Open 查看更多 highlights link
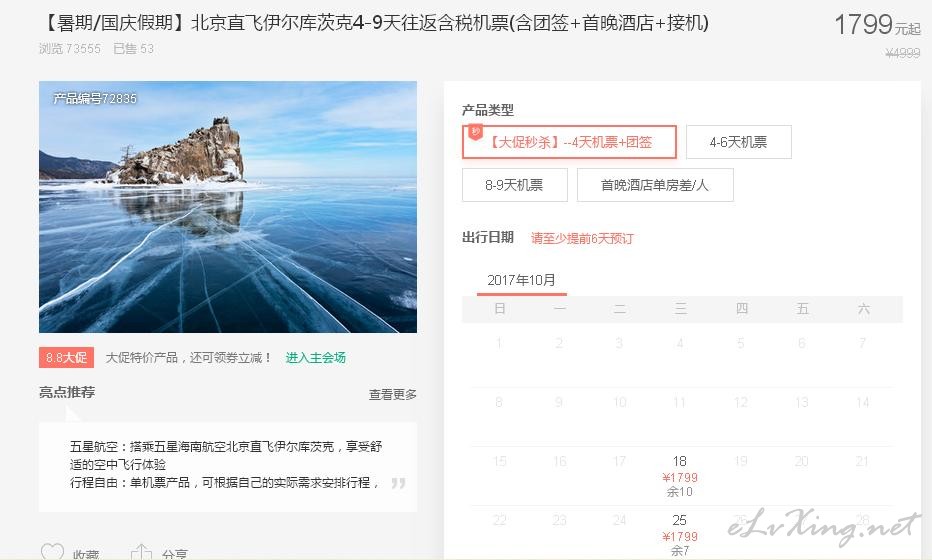Image resolution: width=932 pixels, height=560 pixels. [392, 394]
